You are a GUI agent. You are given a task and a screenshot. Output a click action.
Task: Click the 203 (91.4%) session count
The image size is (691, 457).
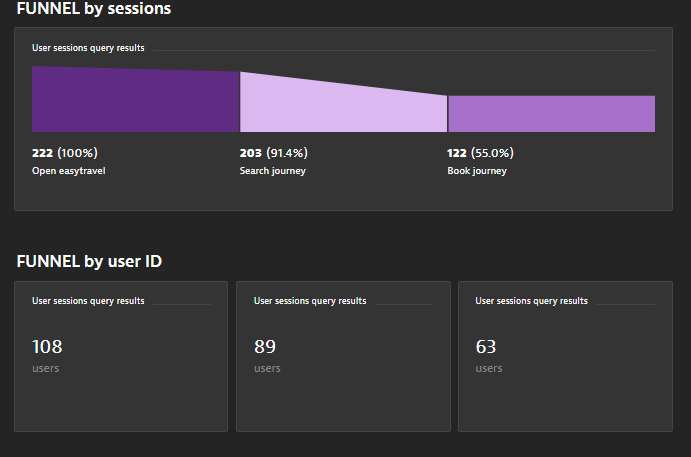click(273, 153)
